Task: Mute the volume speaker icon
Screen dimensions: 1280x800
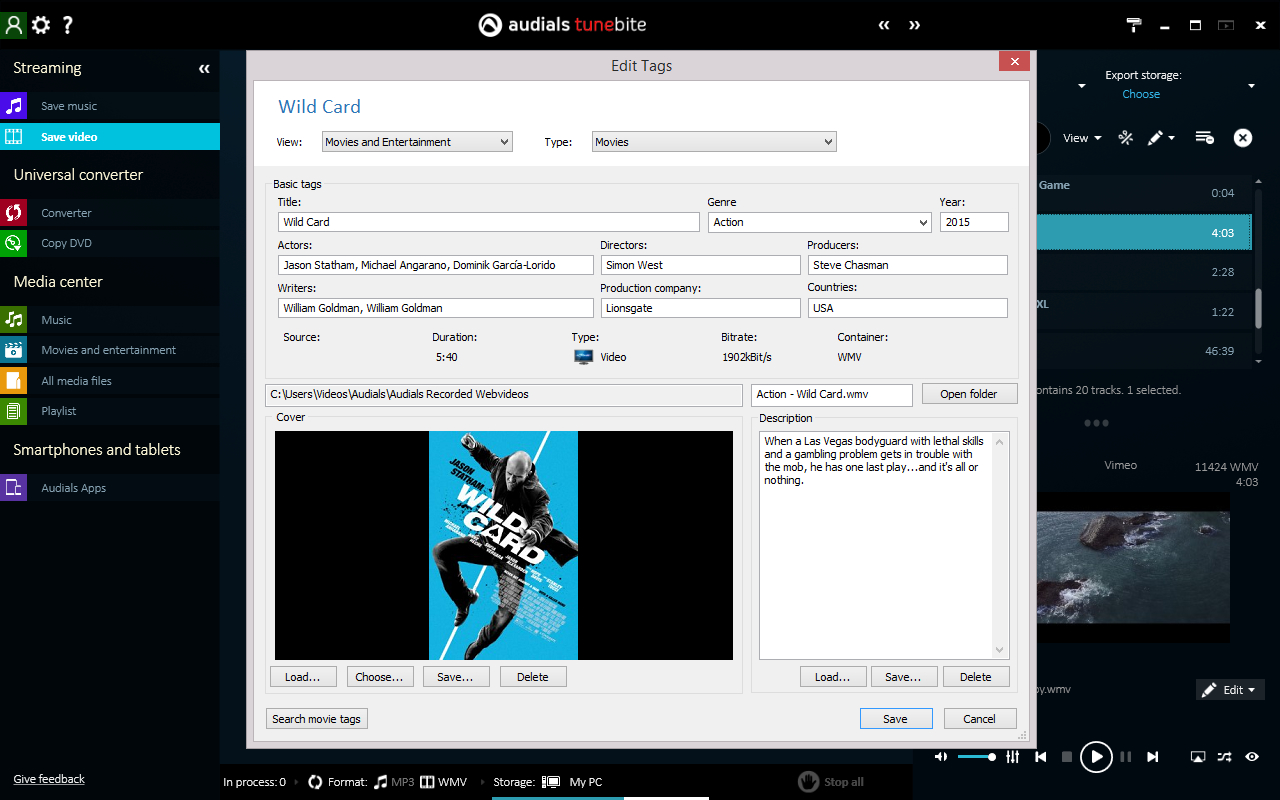Action: click(x=940, y=757)
